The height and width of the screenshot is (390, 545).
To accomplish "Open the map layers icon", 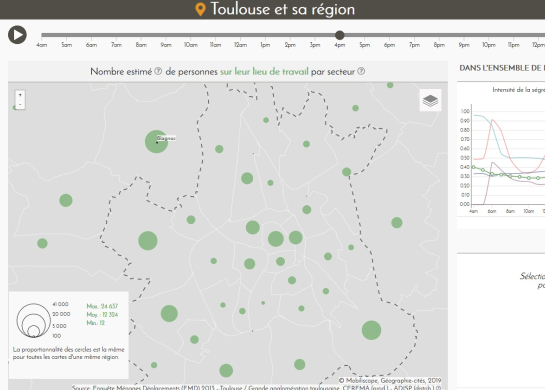I will 430,100.
